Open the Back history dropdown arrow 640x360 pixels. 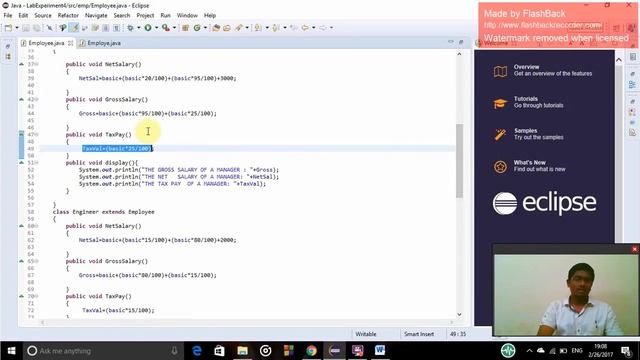[x=313, y=28]
